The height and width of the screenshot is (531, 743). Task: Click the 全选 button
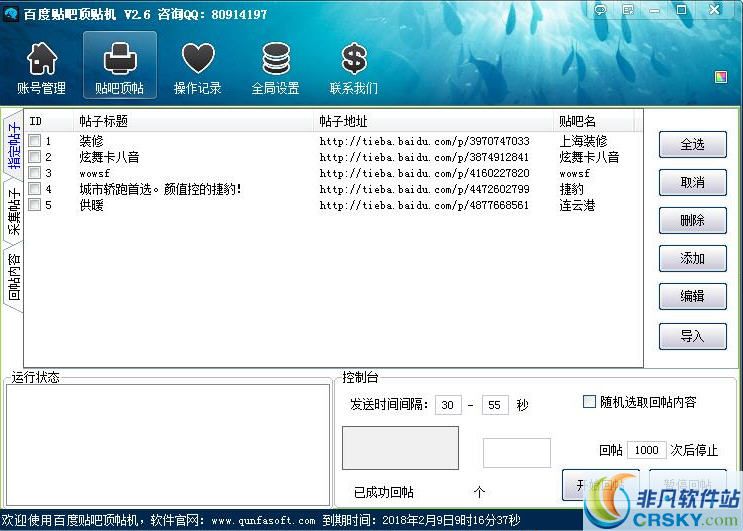tap(692, 144)
